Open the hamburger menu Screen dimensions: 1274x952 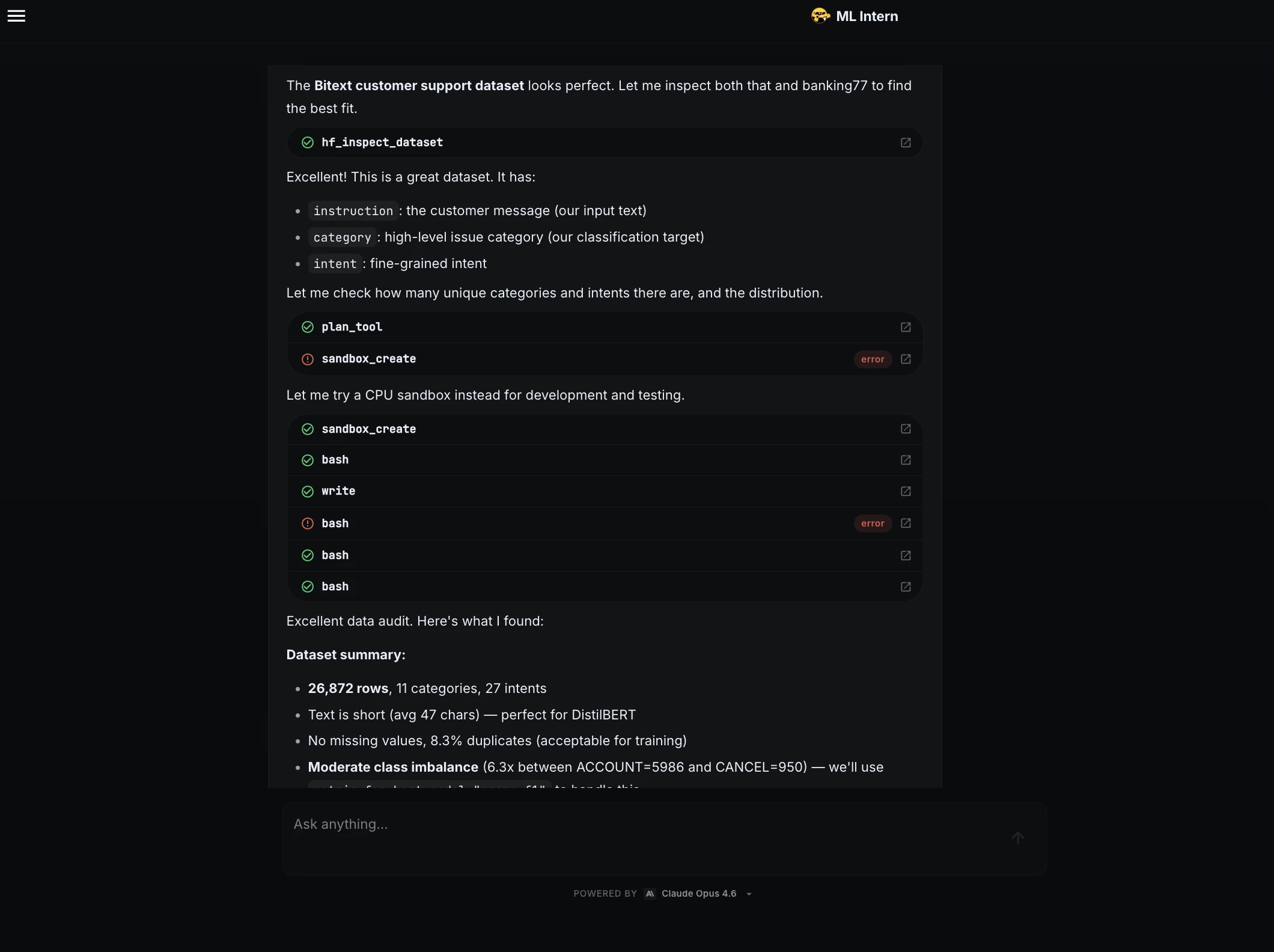16,16
